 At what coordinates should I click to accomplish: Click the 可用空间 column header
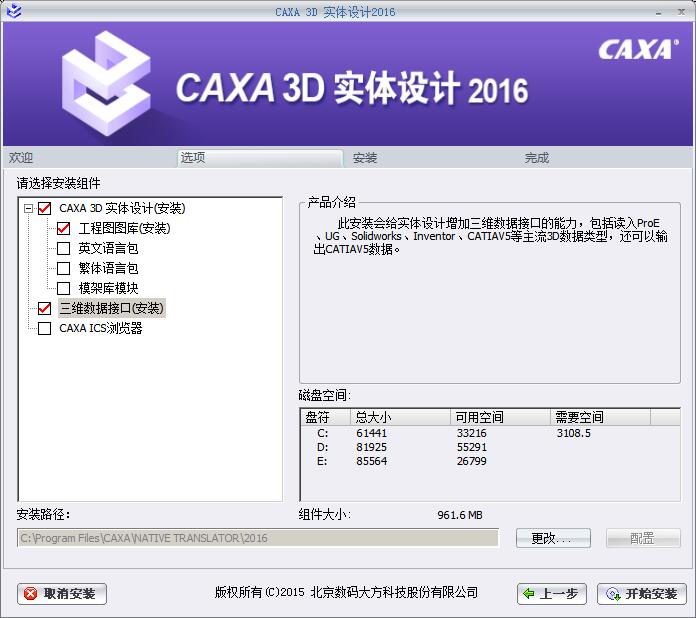click(500, 417)
